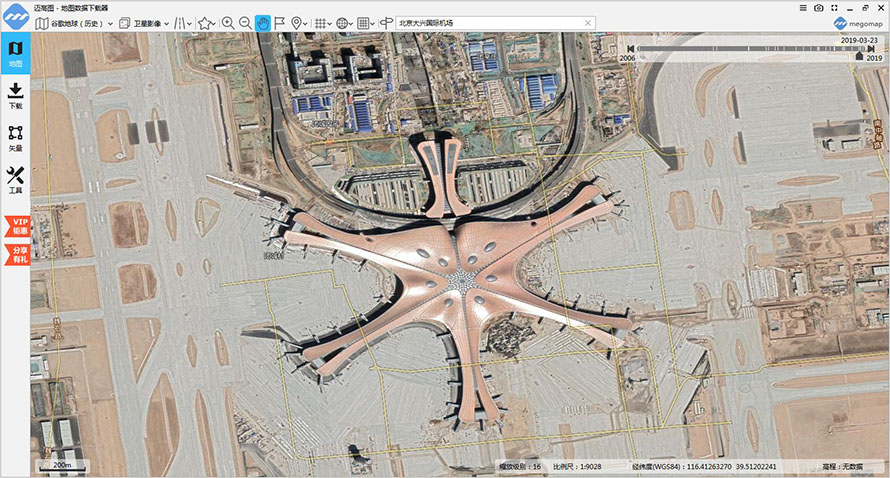Clear the 北京大兴国际机场 search field

(x=588, y=23)
